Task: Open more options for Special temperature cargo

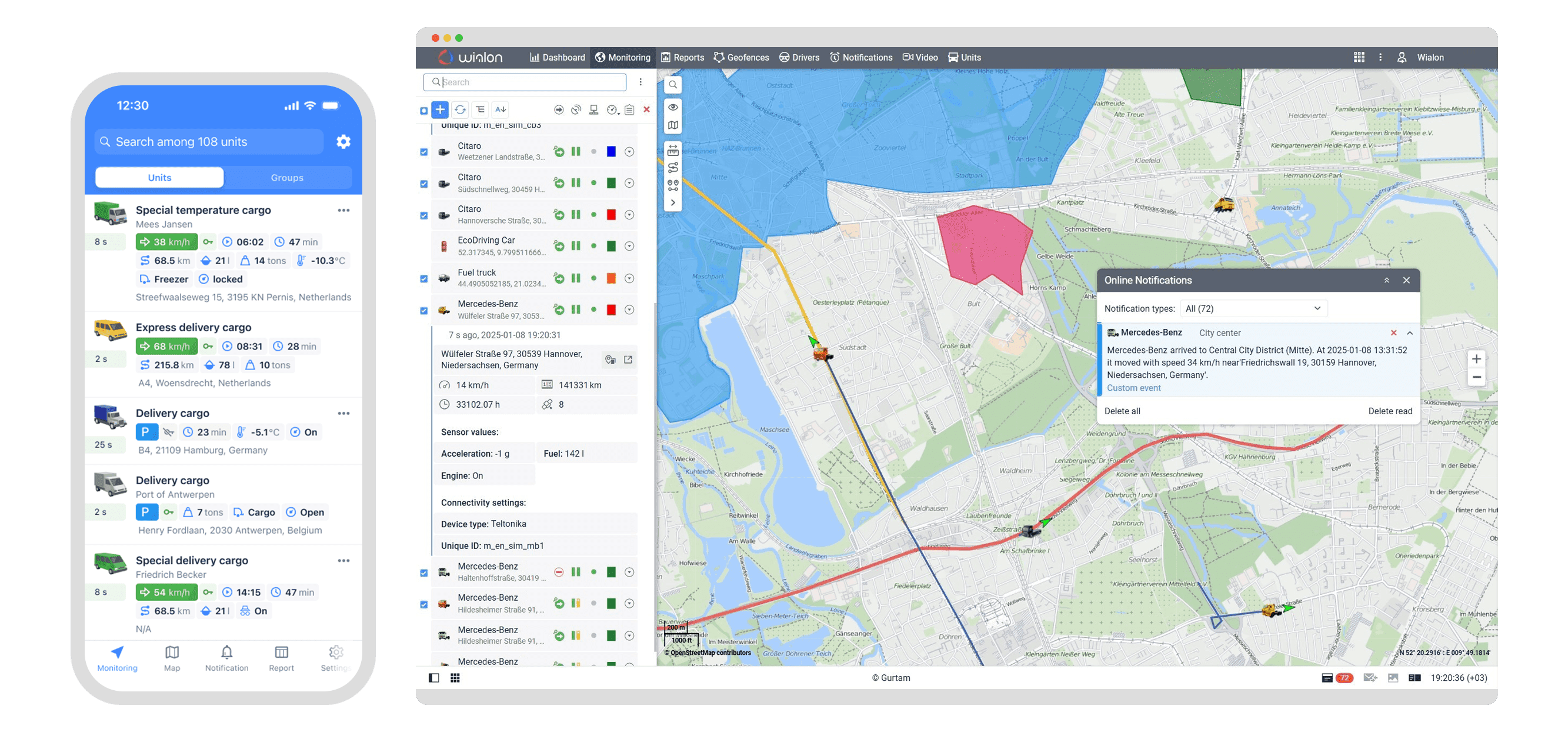Action: tap(344, 210)
